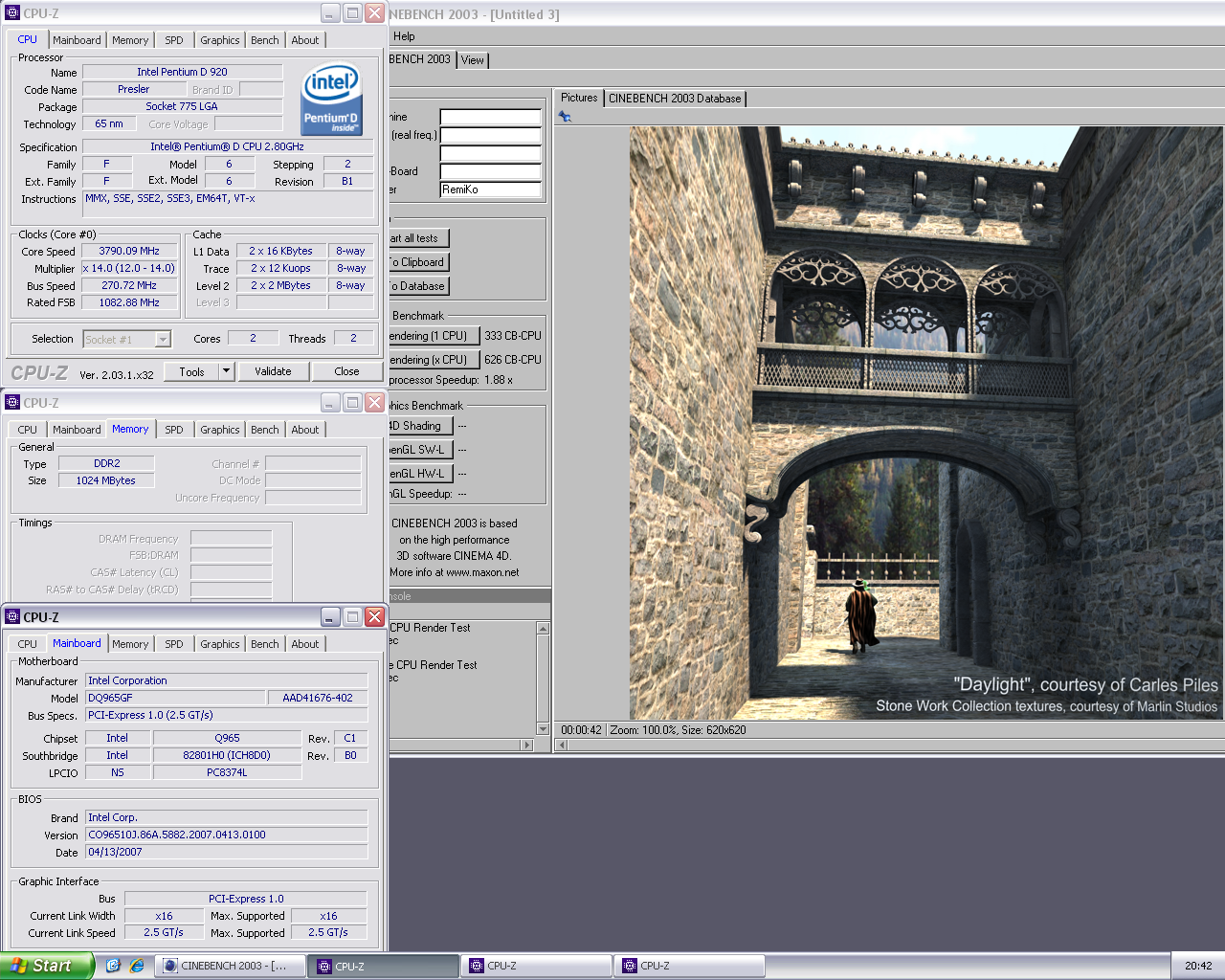This screenshot has height=980, width=1225.
Task: Select the Pictures tab in CINEBENCH
Action: [x=579, y=98]
